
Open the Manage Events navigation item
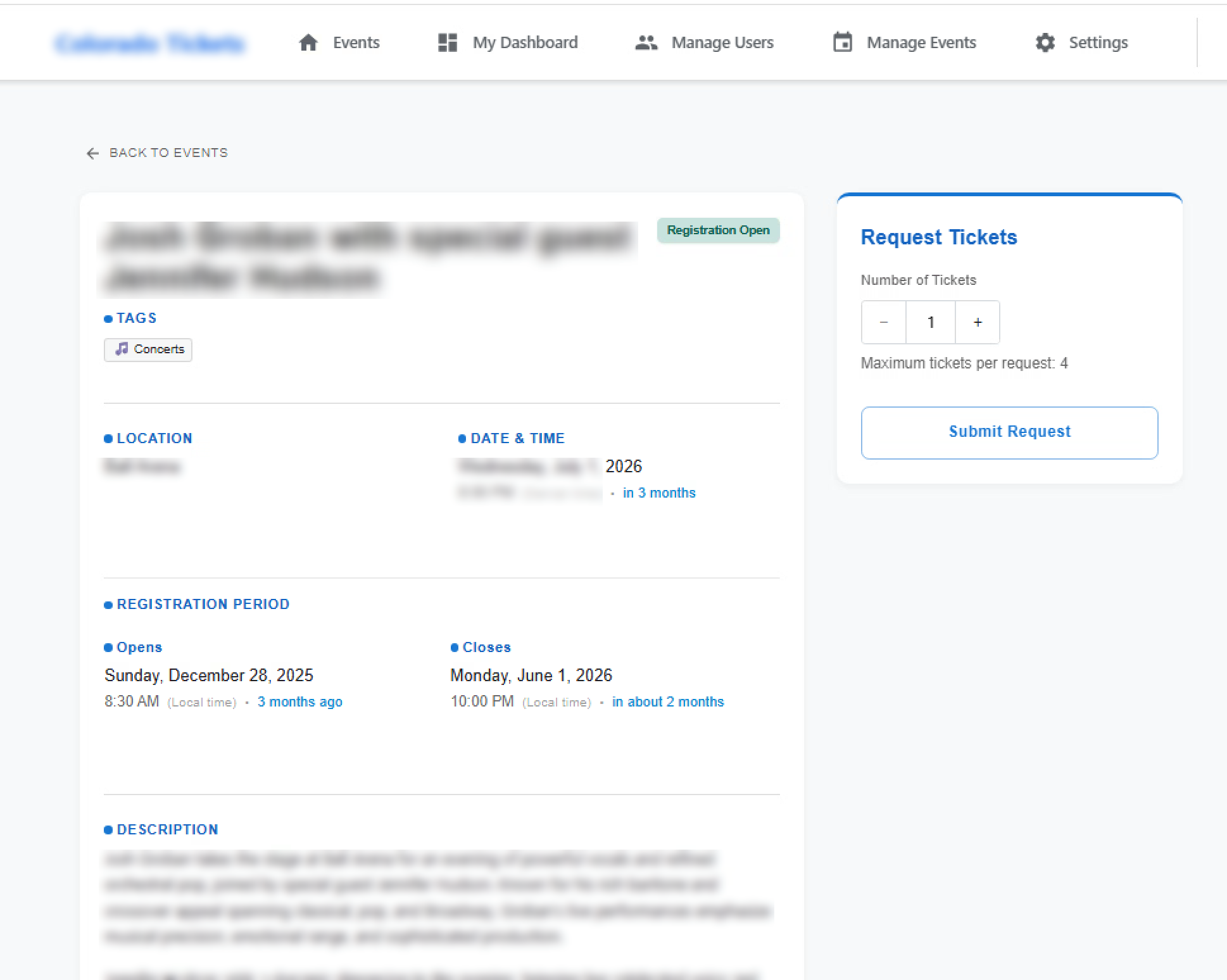[x=921, y=42]
